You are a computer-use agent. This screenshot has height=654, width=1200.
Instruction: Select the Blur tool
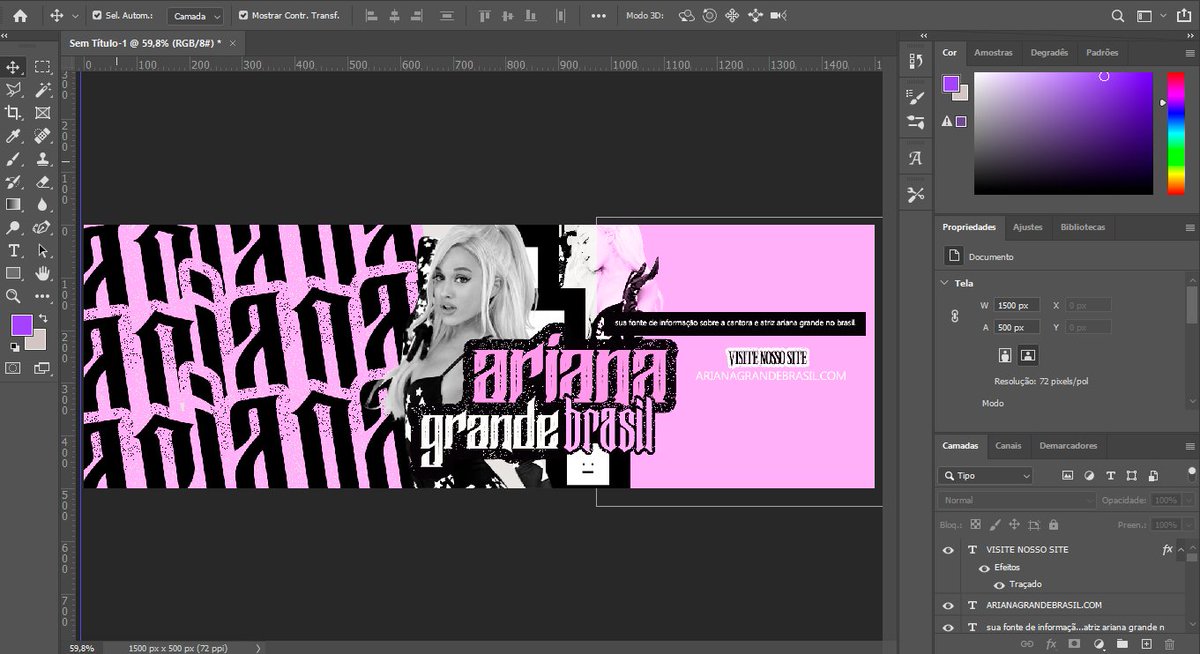[43, 204]
